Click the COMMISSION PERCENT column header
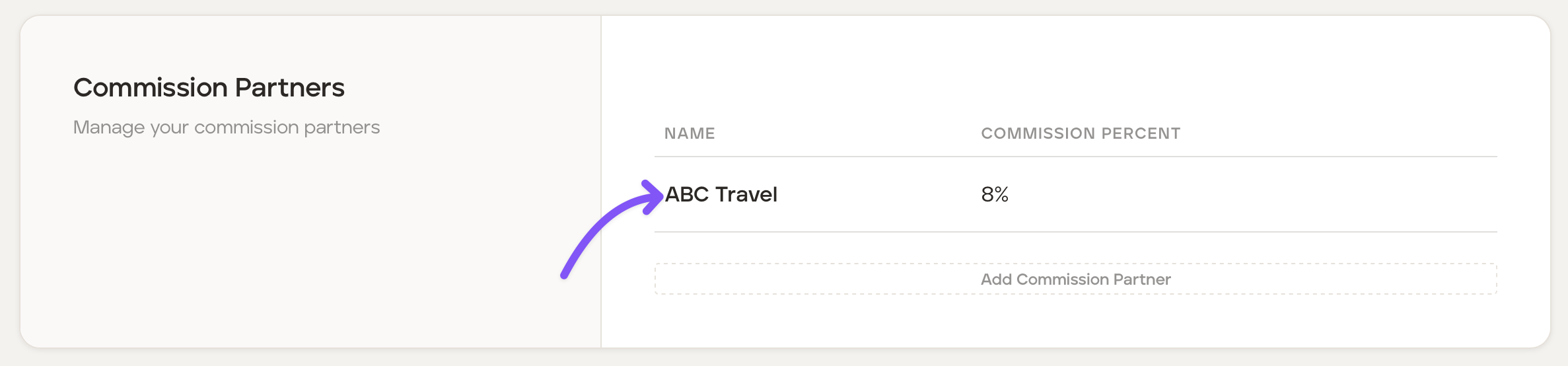This screenshot has height=366, width=1568. 1081,133
